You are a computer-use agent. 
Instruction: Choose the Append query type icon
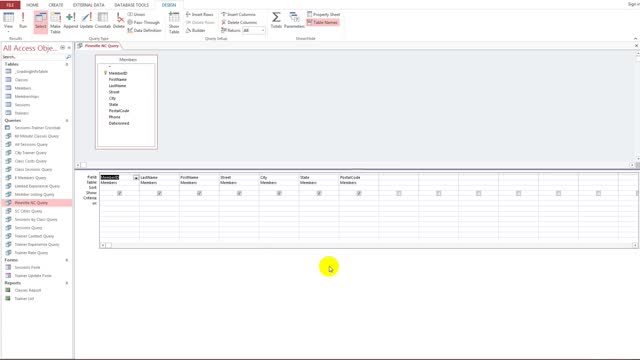click(x=71, y=20)
